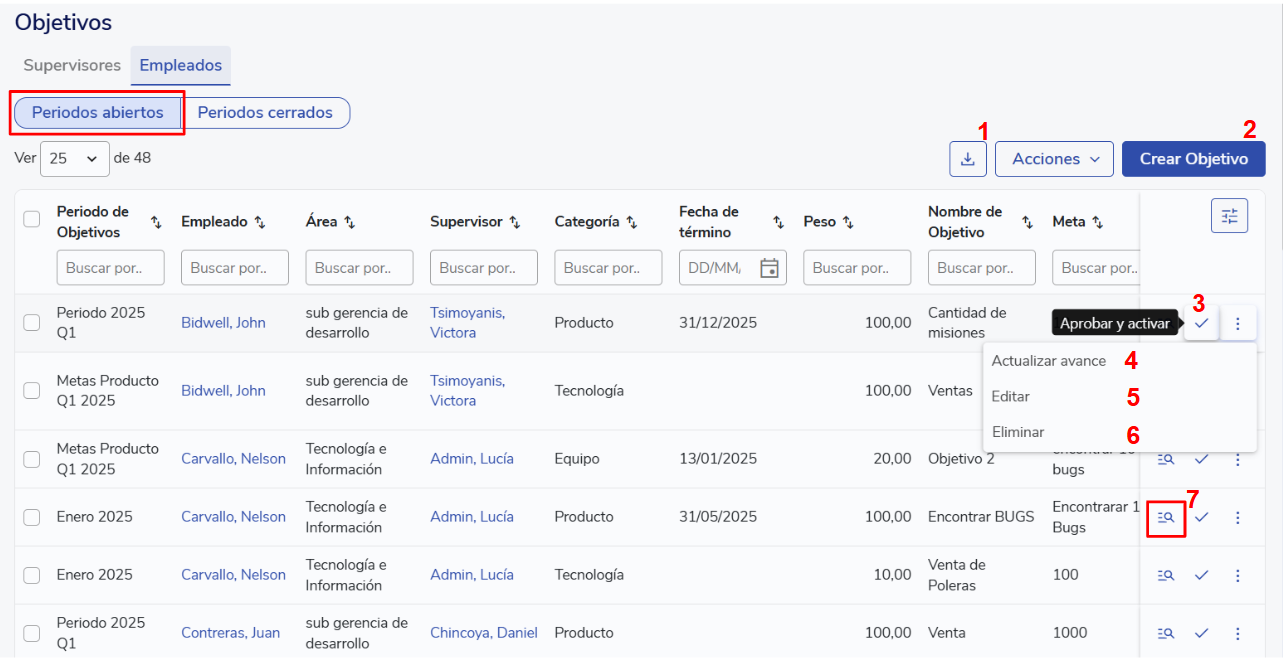Viewport: 1283px width, 662px height.
Task: Click the Crear Objetivo button
Action: point(1193,159)
